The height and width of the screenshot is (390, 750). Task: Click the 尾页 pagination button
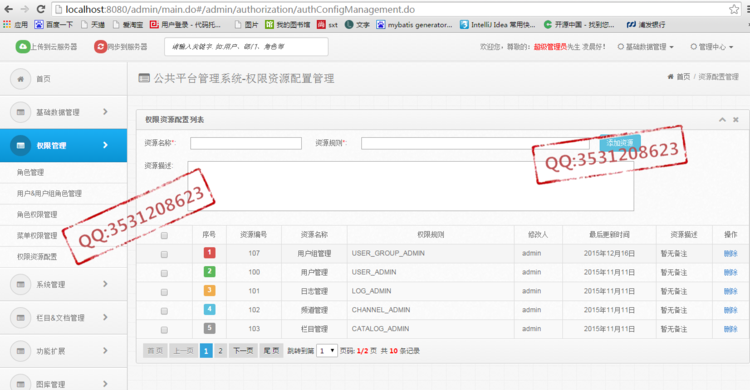coord(272,351)
